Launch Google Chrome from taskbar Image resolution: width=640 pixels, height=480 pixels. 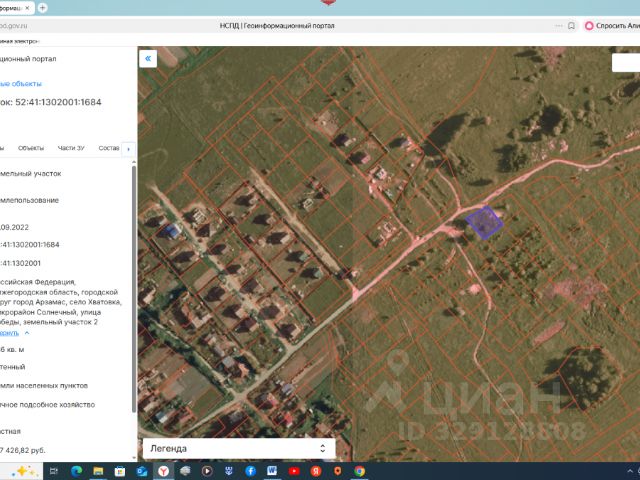click(x=359, y=471)
